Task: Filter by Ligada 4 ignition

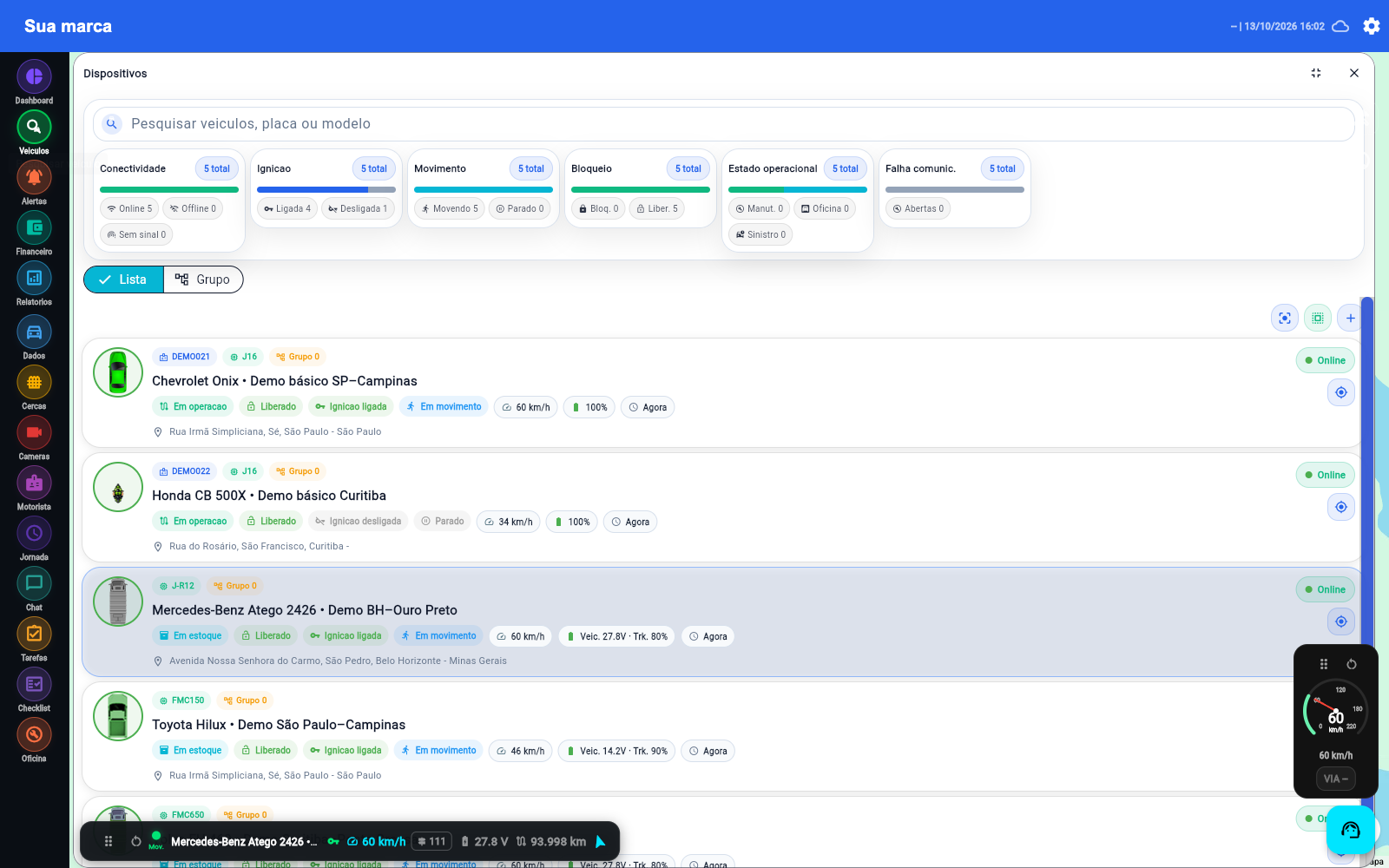Action: (287, 208)
